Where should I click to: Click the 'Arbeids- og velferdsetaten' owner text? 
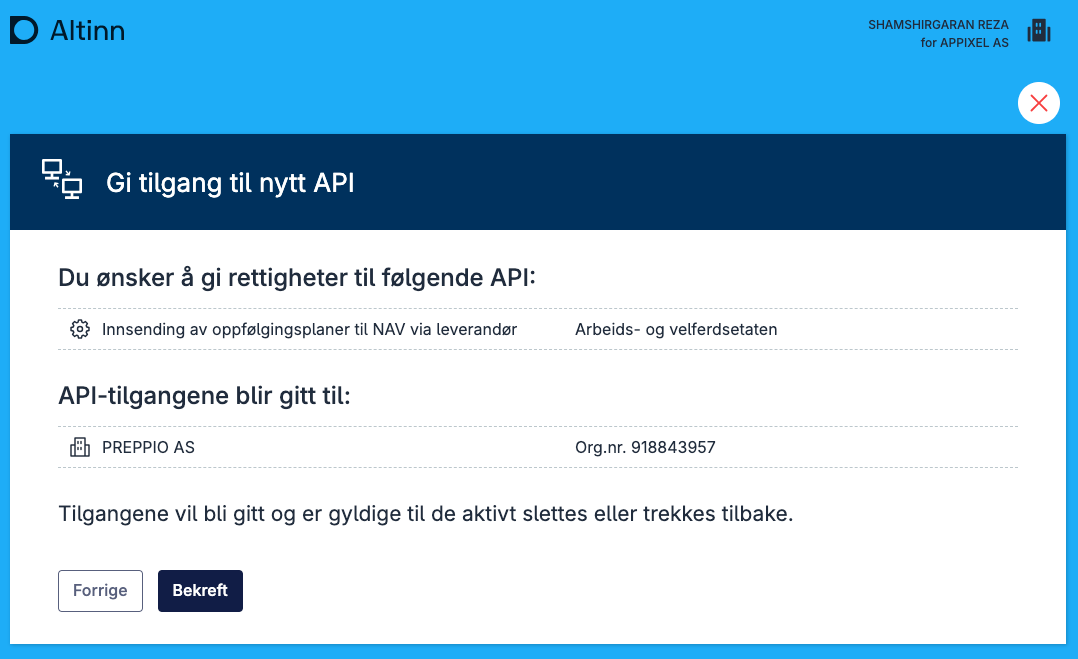point(676,329)
